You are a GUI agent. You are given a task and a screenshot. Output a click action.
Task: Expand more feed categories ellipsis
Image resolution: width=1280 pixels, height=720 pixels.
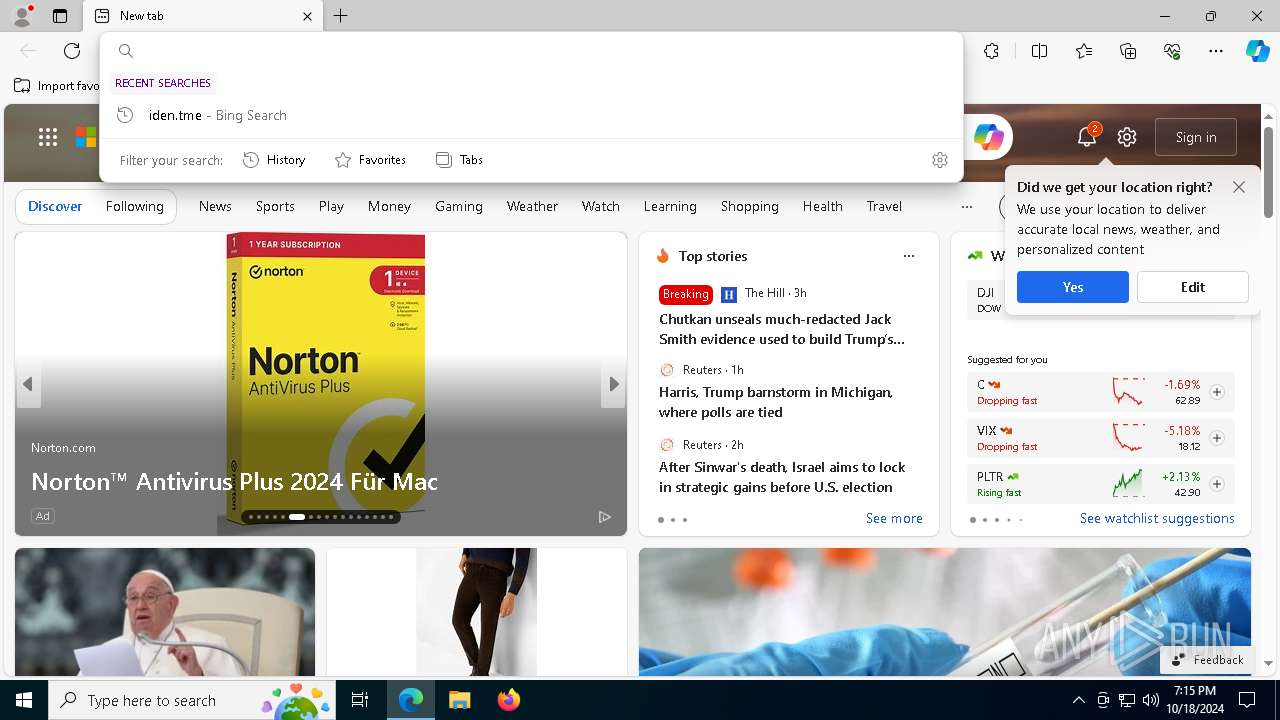pyautogui.click(x=966, y=206)
